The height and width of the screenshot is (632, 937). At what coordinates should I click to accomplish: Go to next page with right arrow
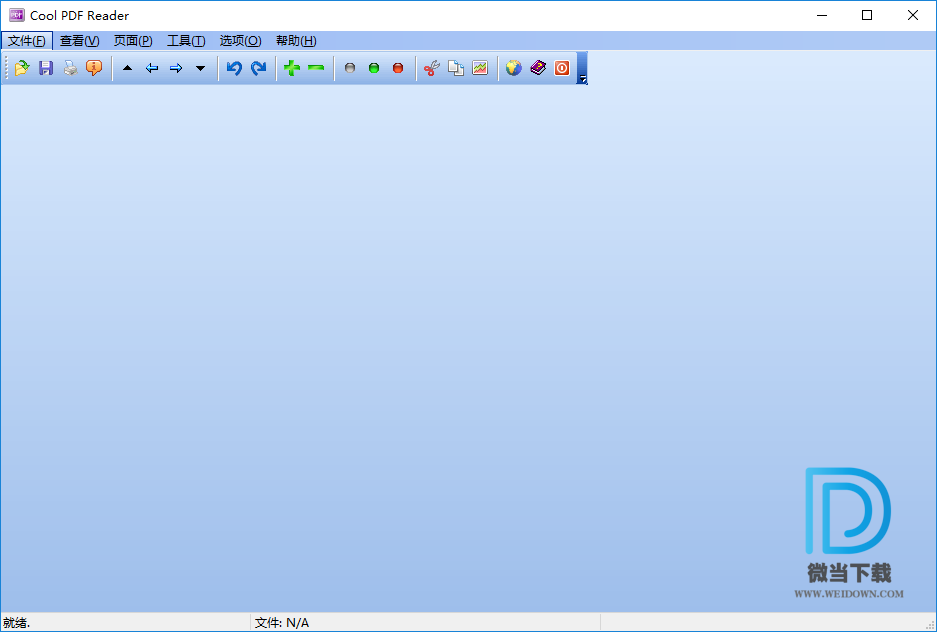click(176, 68)
